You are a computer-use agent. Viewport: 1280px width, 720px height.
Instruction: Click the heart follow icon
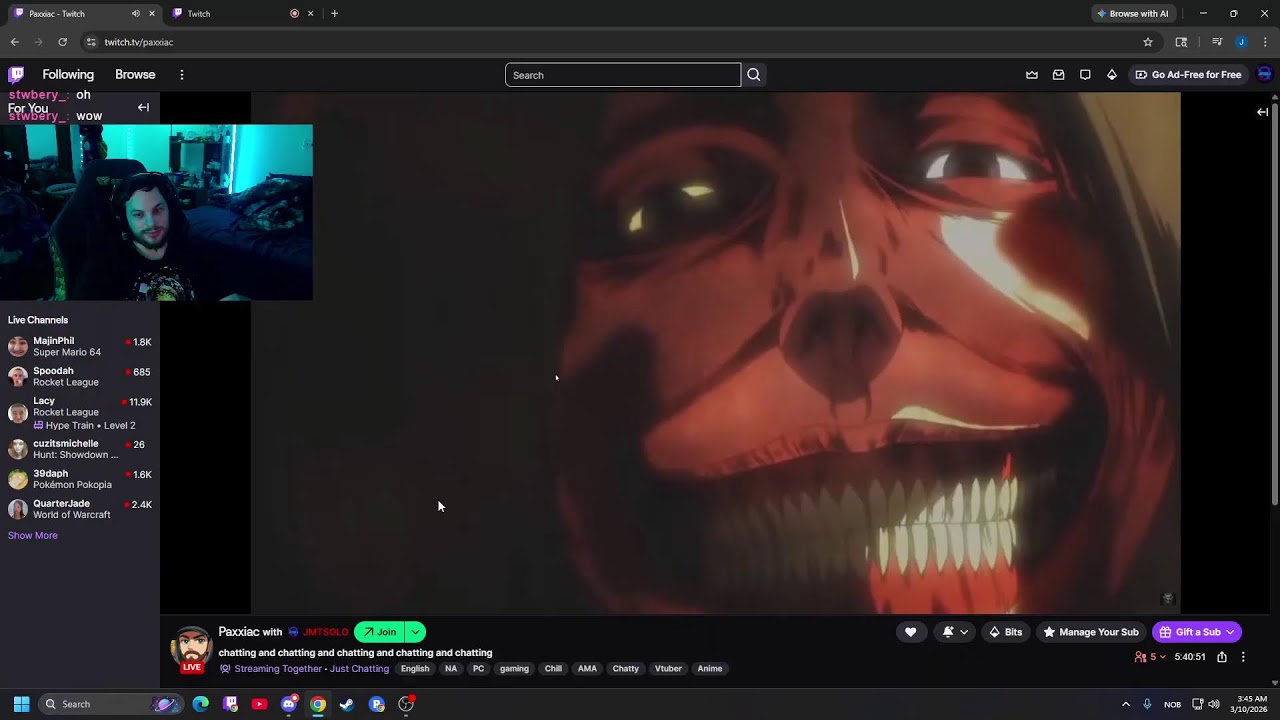(910, 632)
